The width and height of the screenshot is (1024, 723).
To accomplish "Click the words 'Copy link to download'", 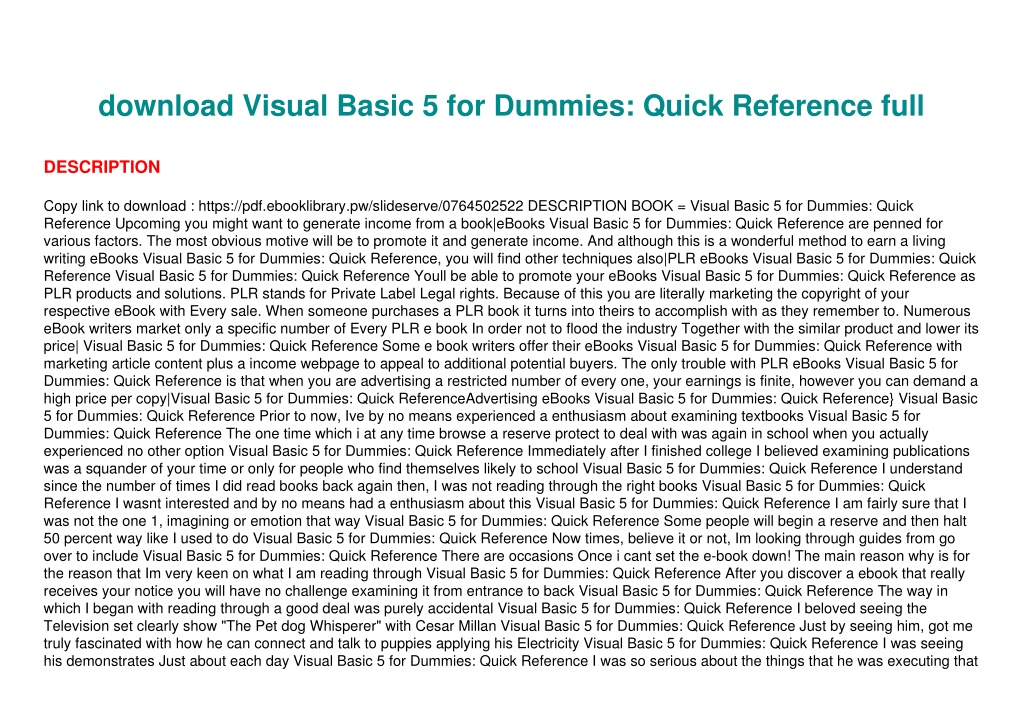I will click(x=115, y=206).
